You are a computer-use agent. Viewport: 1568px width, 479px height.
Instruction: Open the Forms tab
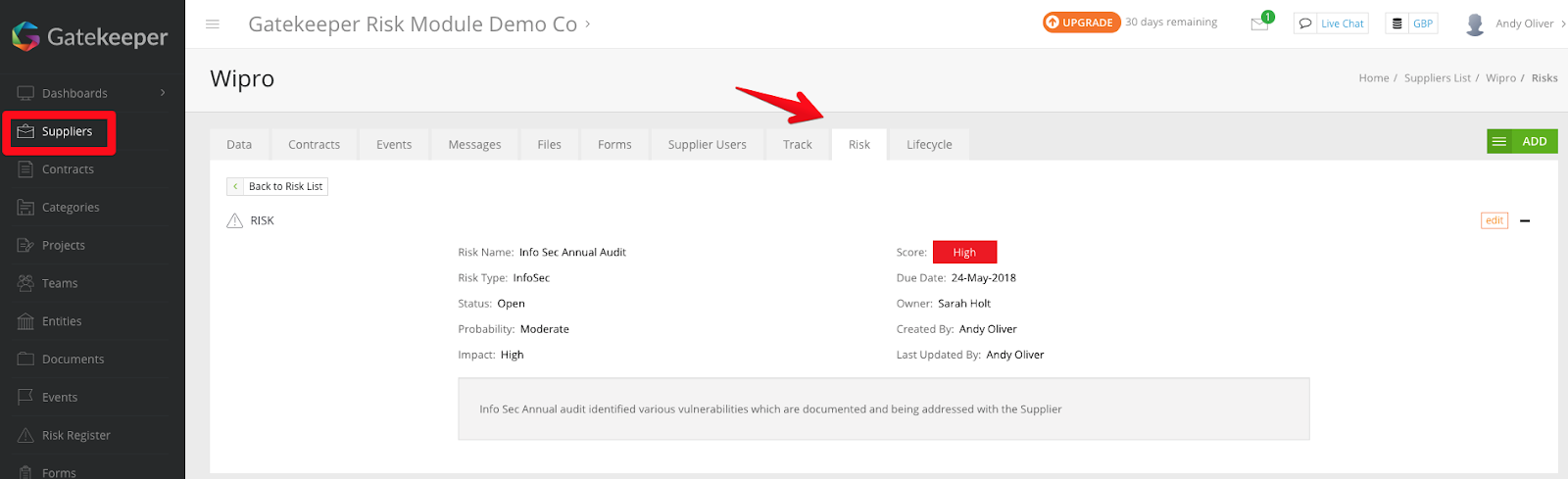(x=614, y=144)
